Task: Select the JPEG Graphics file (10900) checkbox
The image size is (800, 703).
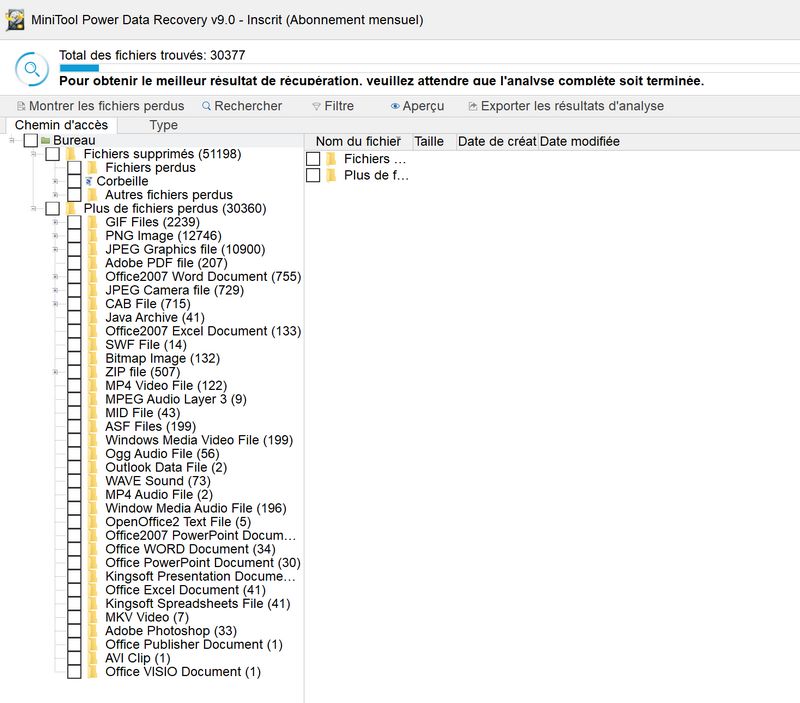Action: 74,249
